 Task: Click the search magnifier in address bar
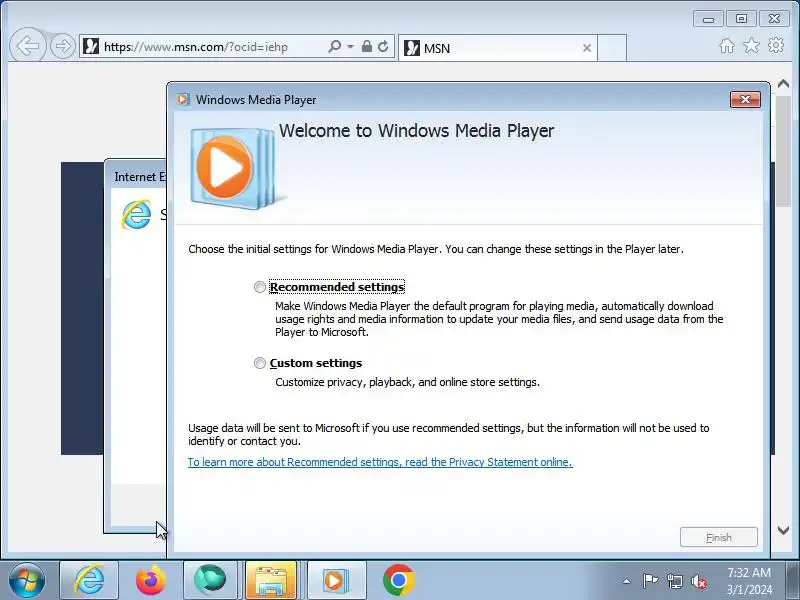[334, 46]
